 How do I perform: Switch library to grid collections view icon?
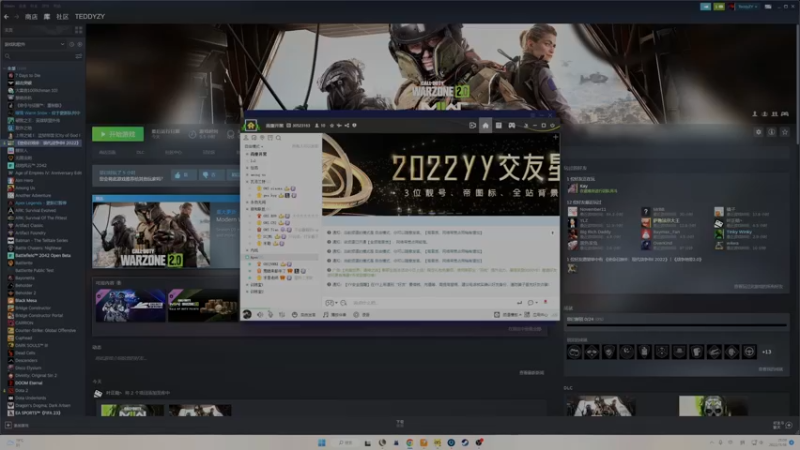(79, 30)
